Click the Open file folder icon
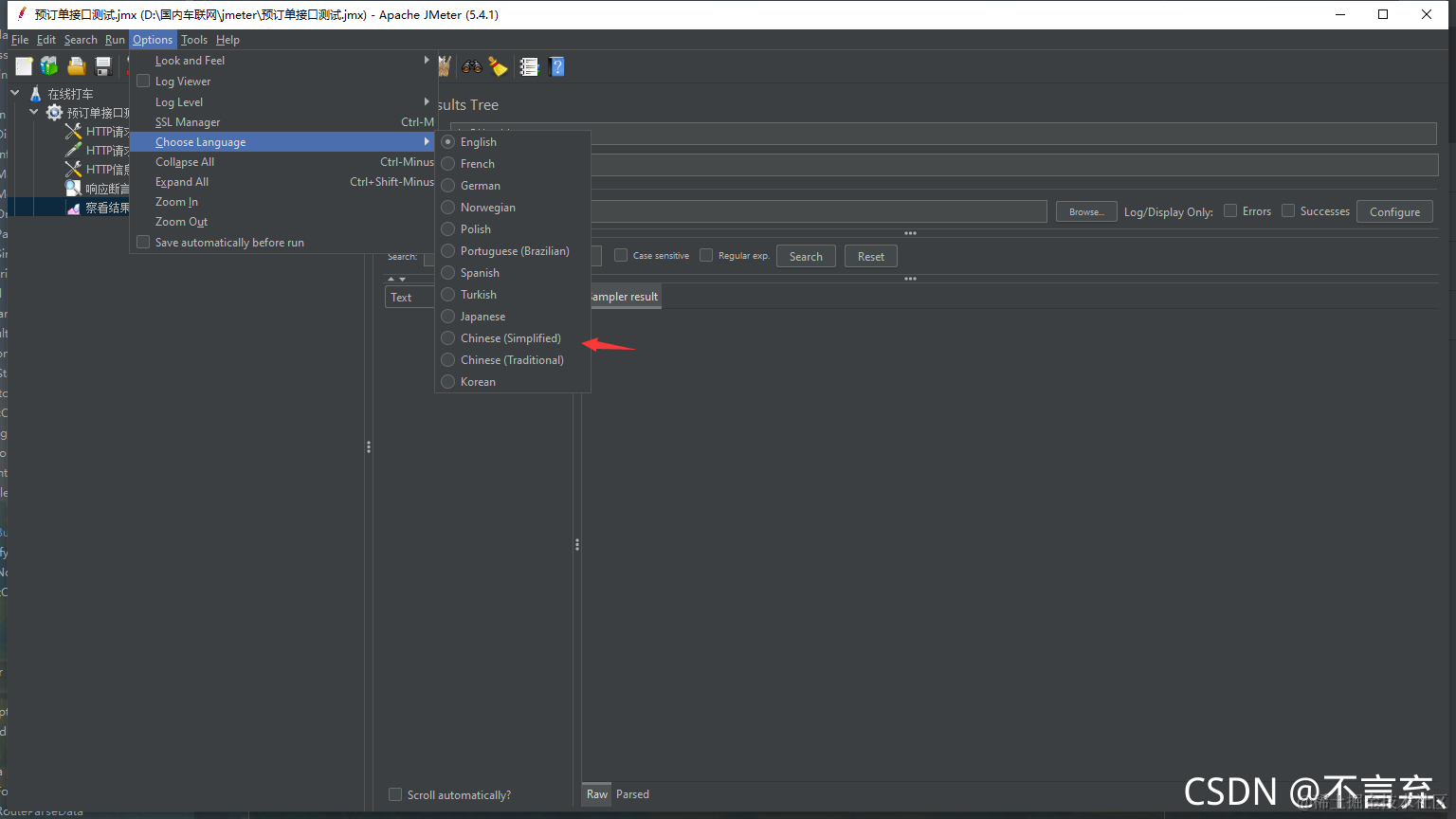Screen dimensions: 1456x819 (x=77, y=66)
